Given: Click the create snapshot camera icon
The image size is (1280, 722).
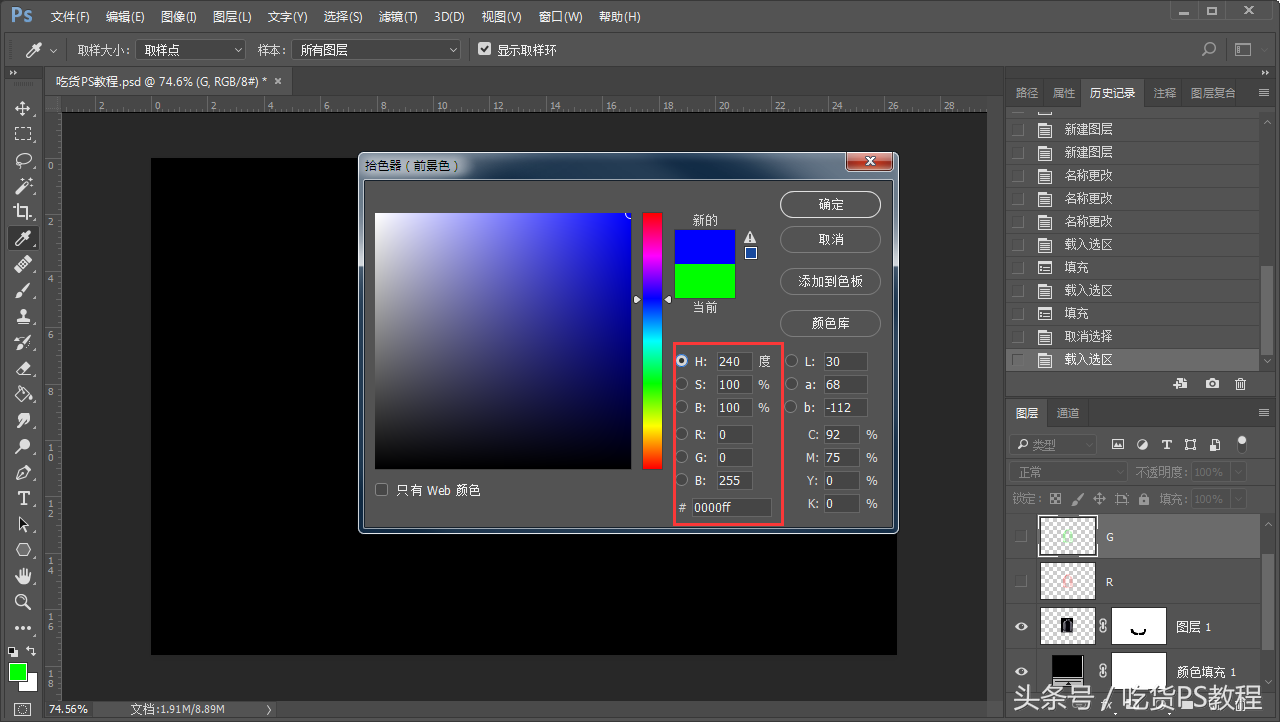Looking at the screenshot, I should coord(1212,384).
